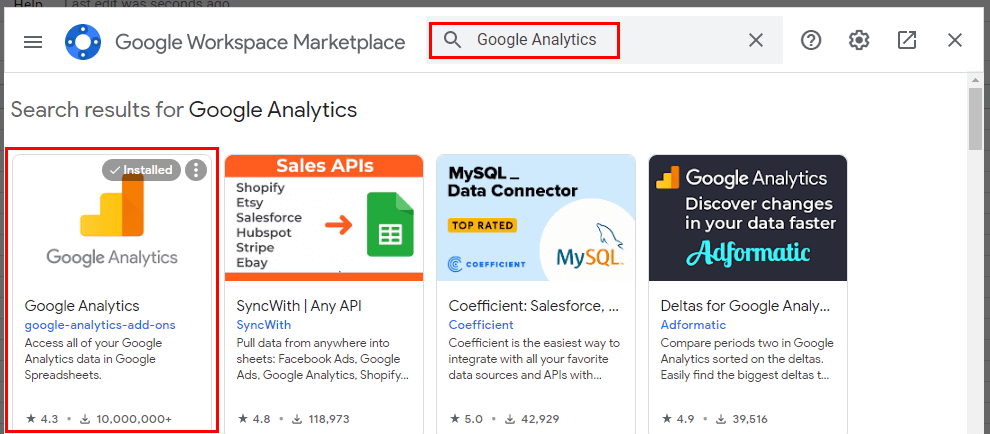Close the Marketplace dialog
990x434 pixels.
point(955,40)
